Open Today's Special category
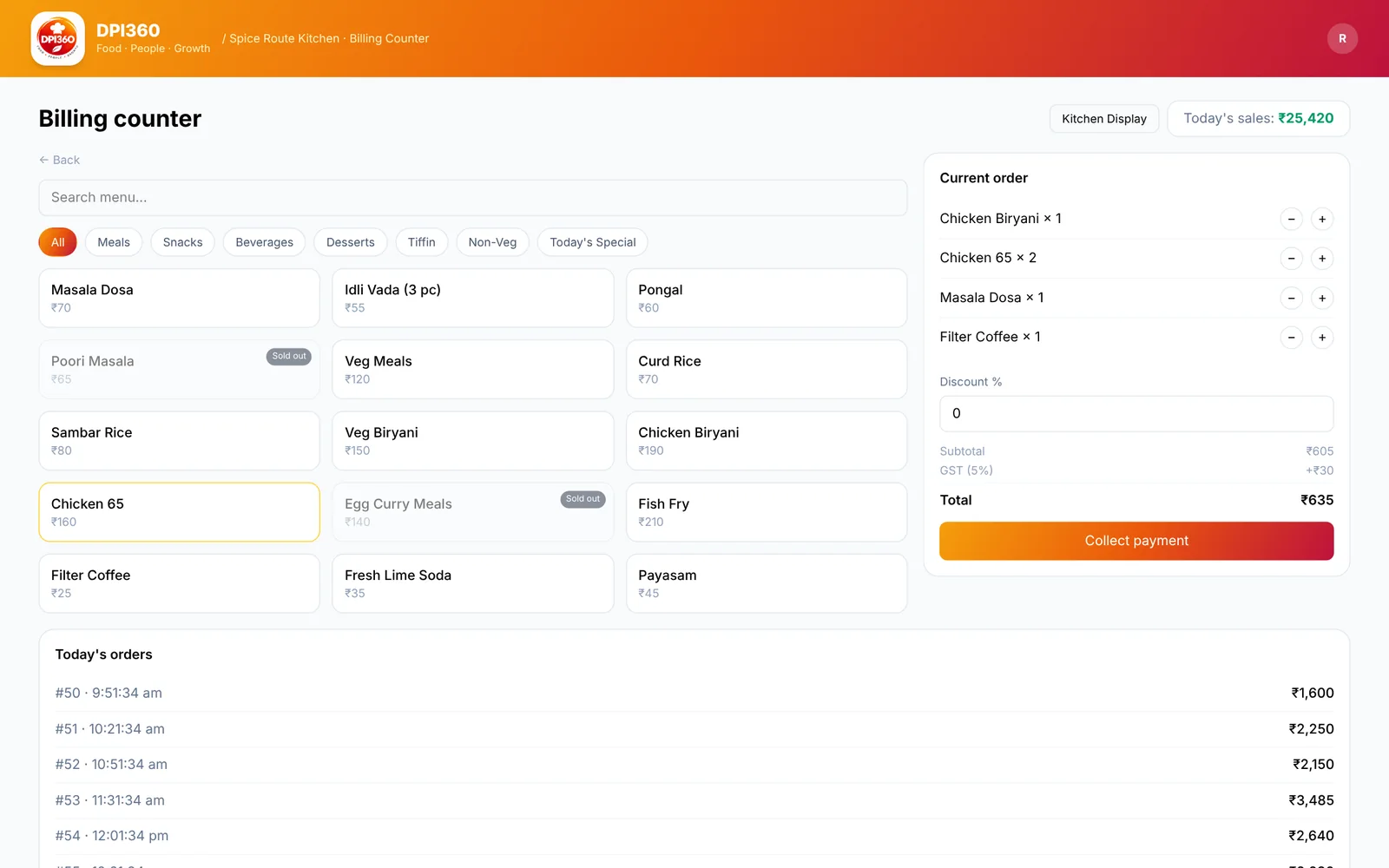The image size is (1389, 868). pos(593,242)
